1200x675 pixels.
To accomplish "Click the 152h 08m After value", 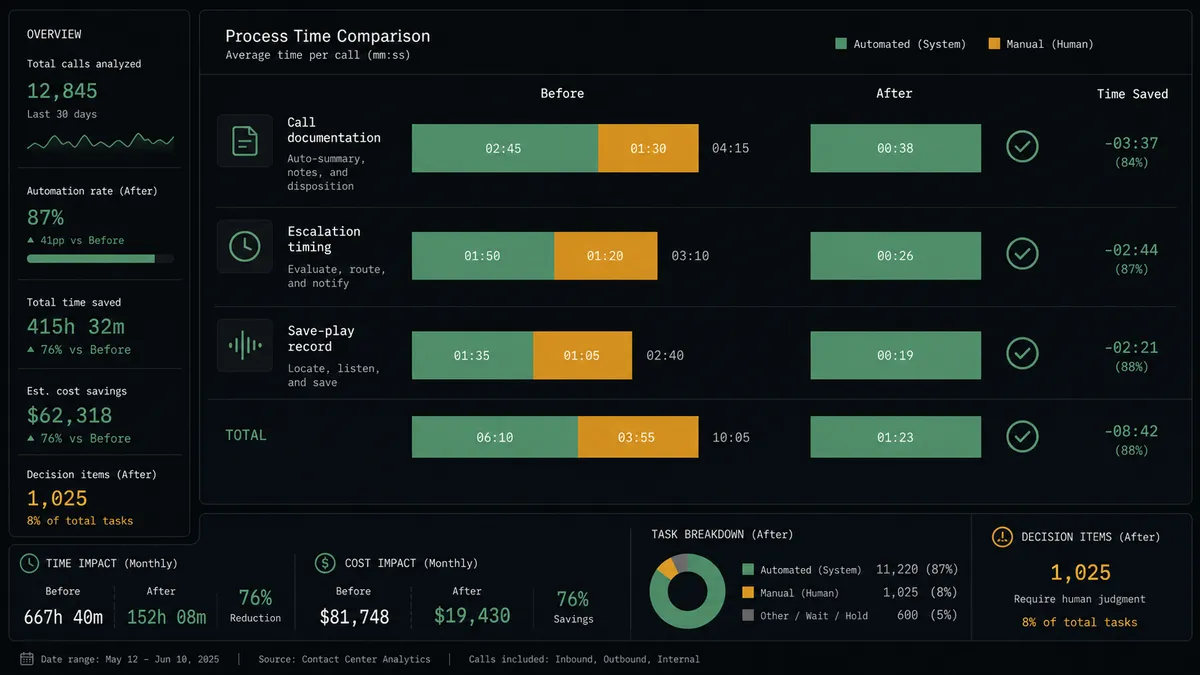I will (x=166, y=617).
